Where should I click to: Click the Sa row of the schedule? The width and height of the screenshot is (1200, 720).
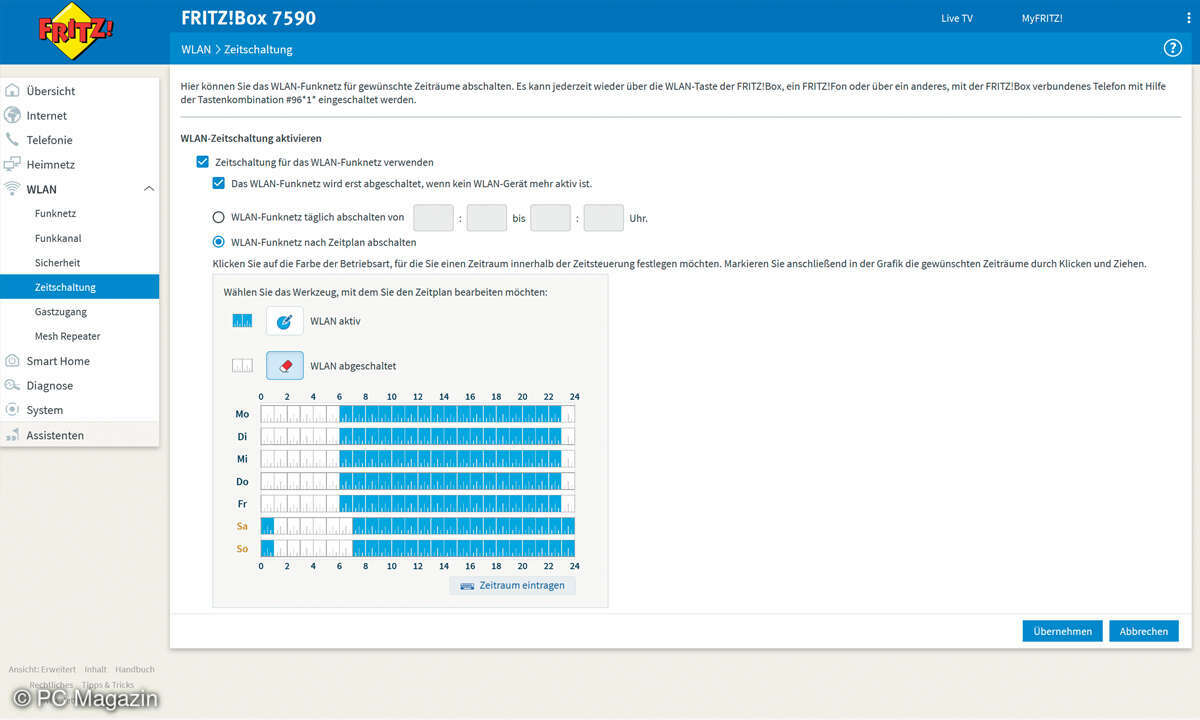[x=418, y=526]
